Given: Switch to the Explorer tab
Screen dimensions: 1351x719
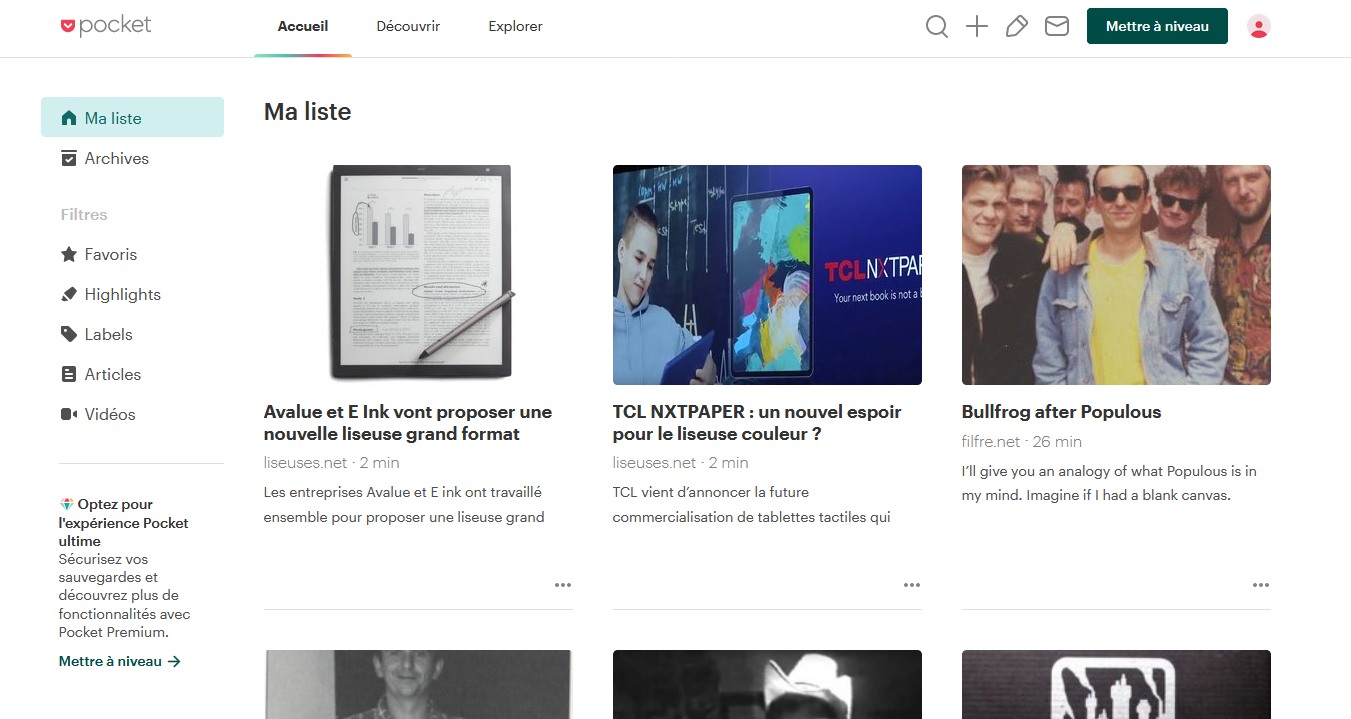Looking at the screenshot, I should point(515,27).
